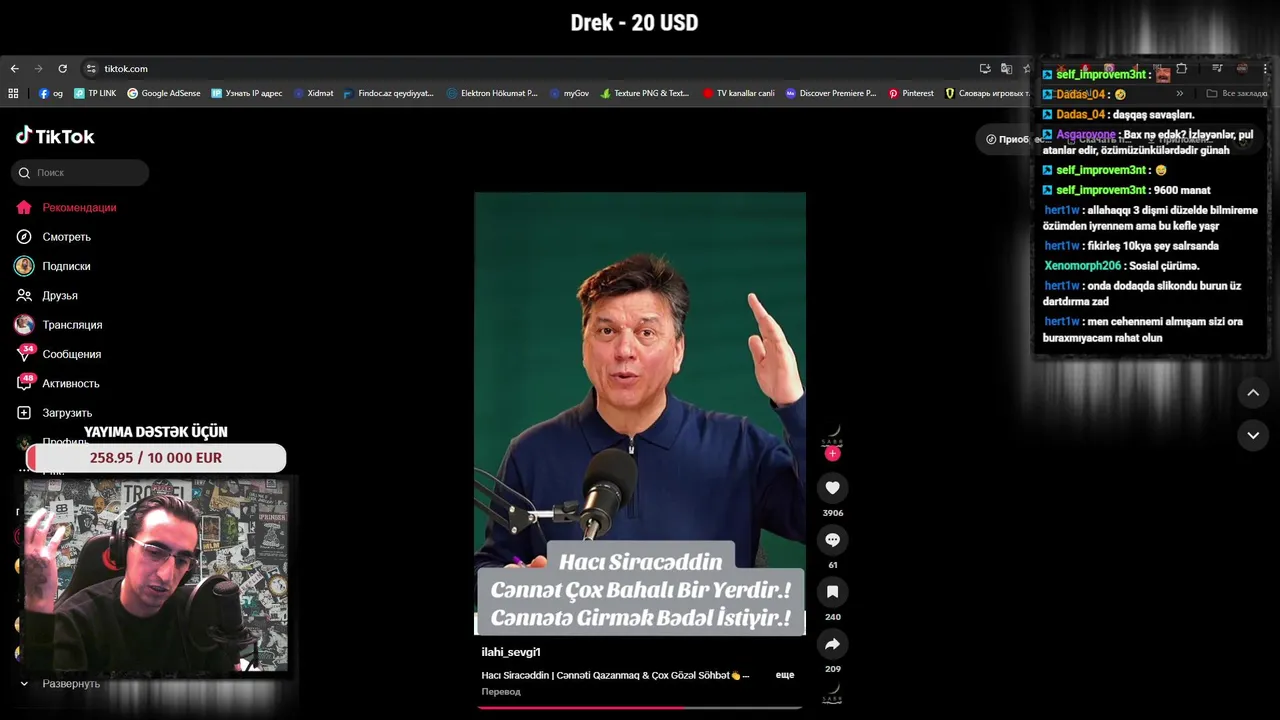This screenshot has height=720, width=1280.
Task: Open the creator avatar above follow badge
Action: point(832,434)
